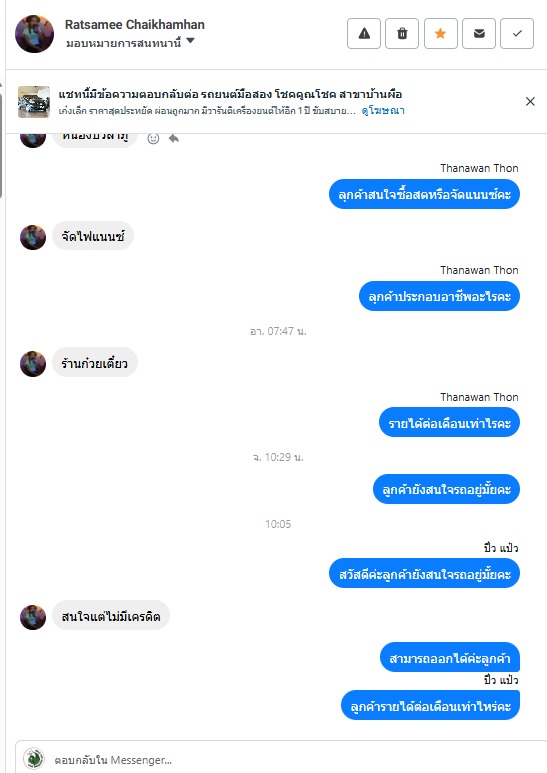547x773 pixels.
Task: Open the มอบหมายการสนทนานี้ dropdown
Action: coord(131,43)
